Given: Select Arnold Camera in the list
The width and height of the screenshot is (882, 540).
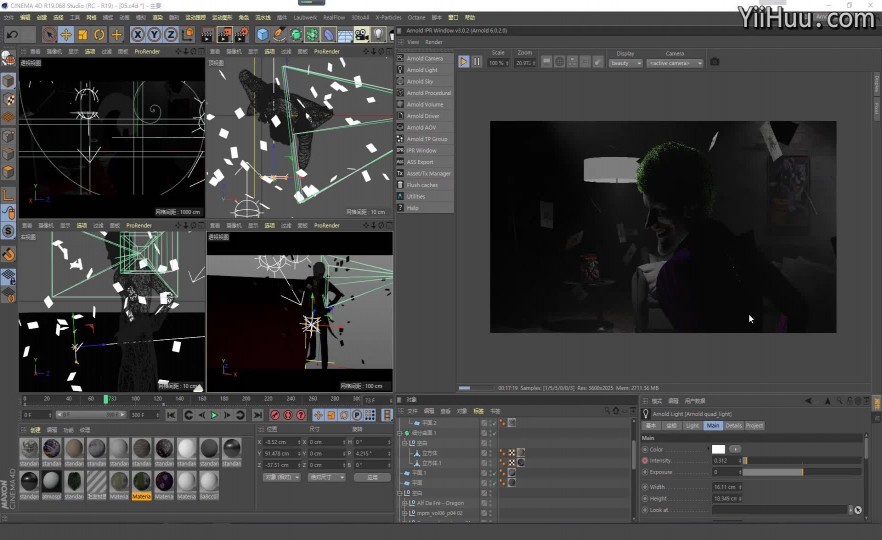Looking at the screenshot, I should pos(425,58).
